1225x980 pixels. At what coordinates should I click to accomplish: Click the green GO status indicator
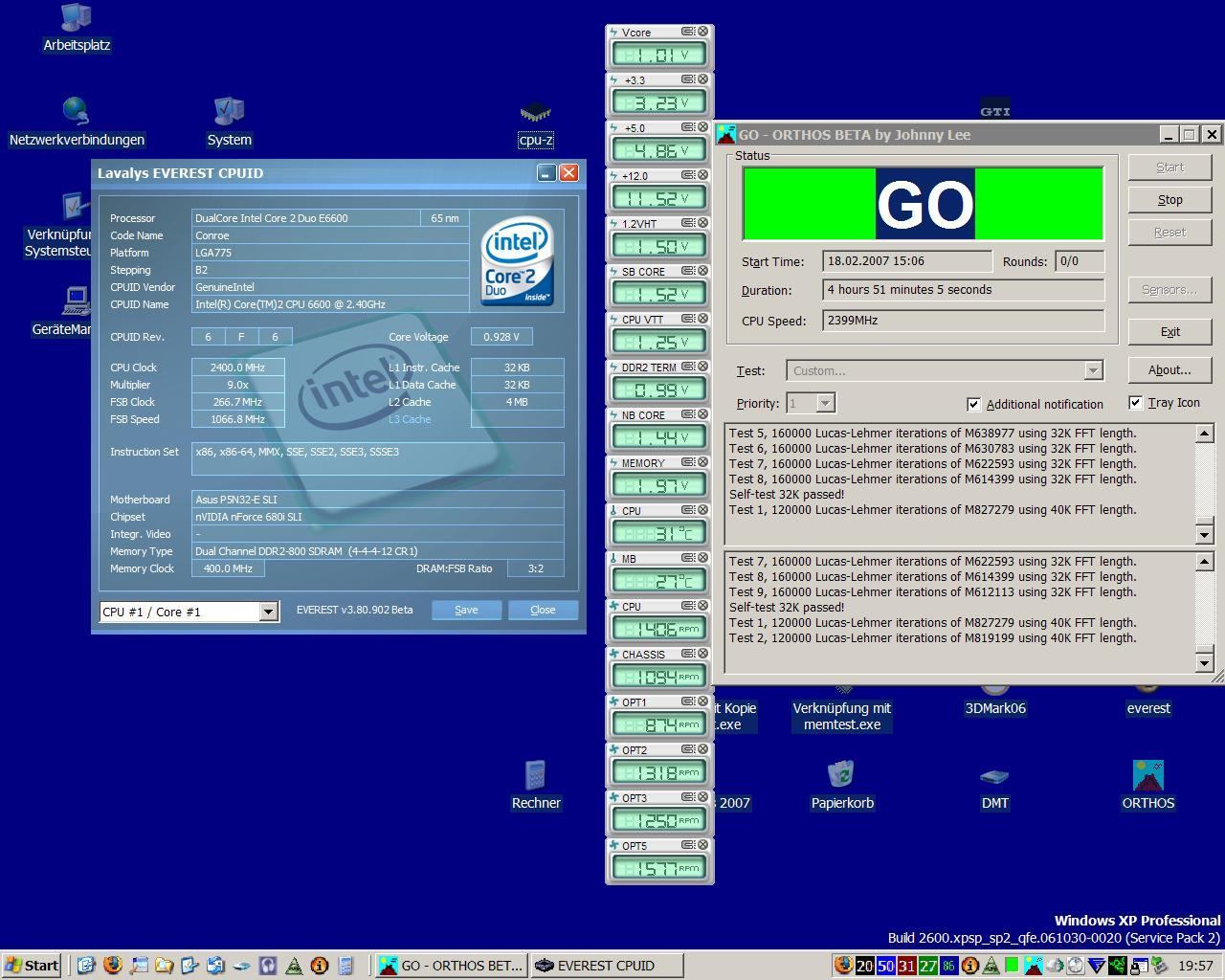pyautogui.click(x=924, y=204)
